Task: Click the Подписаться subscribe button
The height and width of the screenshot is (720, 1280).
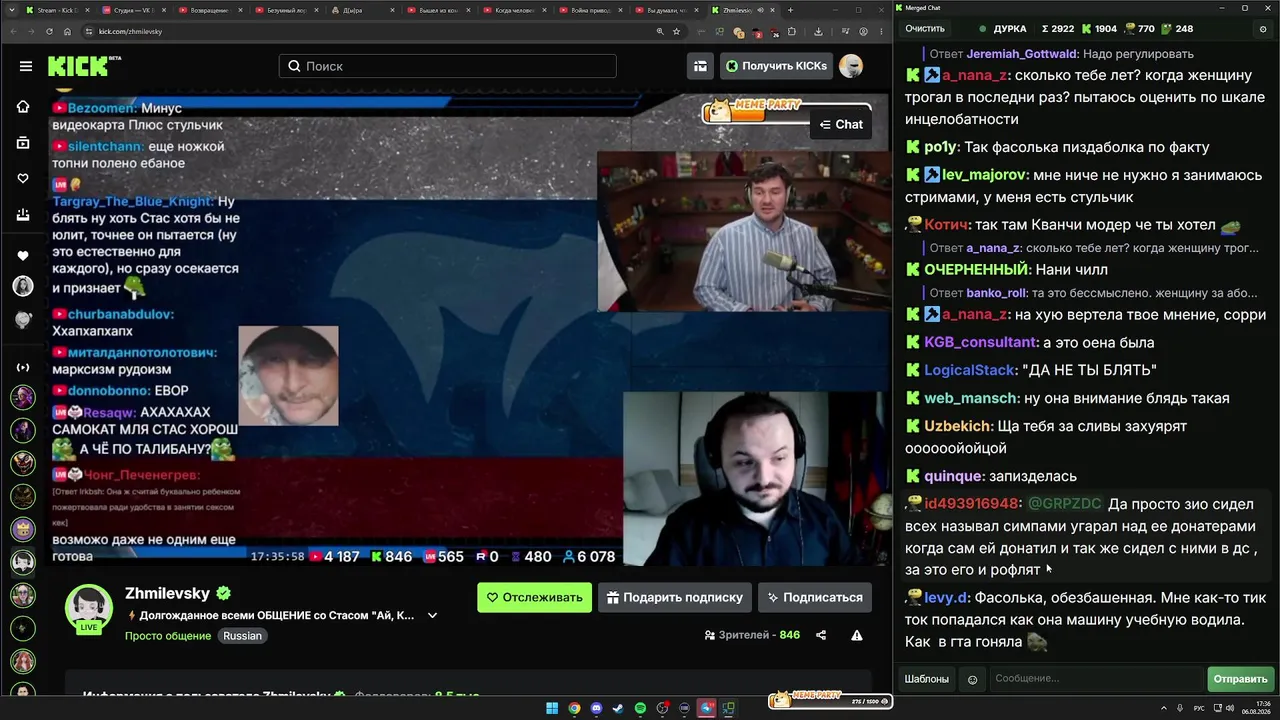Action: [815, 597]
